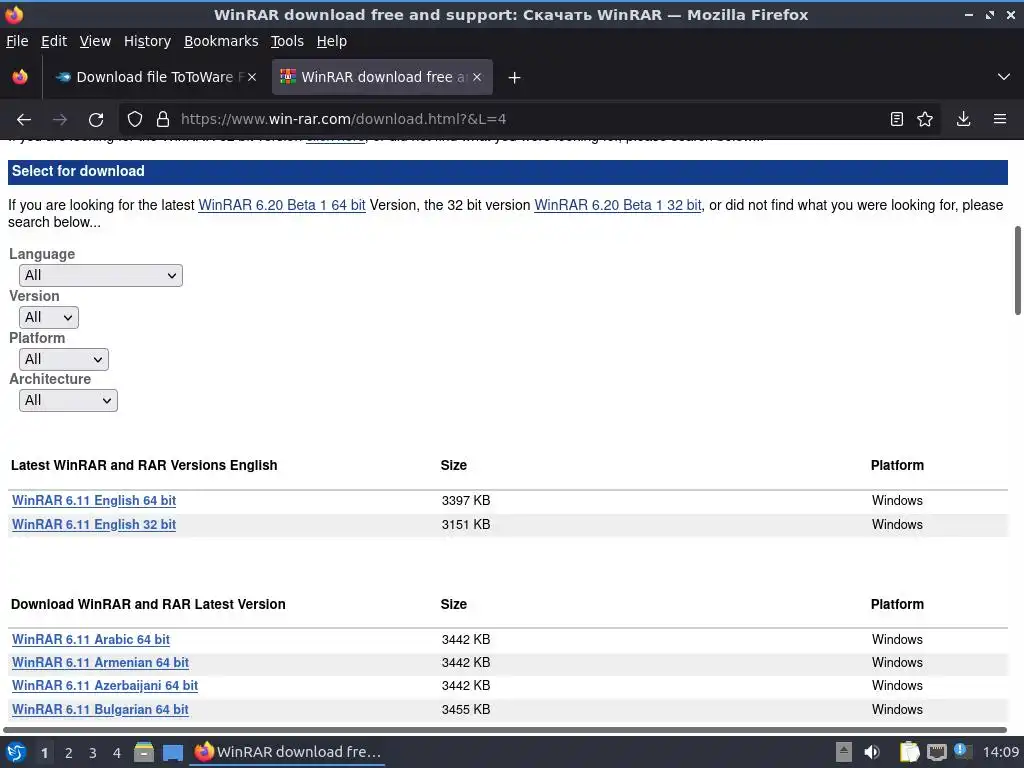Click the vertical page scrollbar thumb
The image size is (1024, 768).
click(x=1017, y=270)
